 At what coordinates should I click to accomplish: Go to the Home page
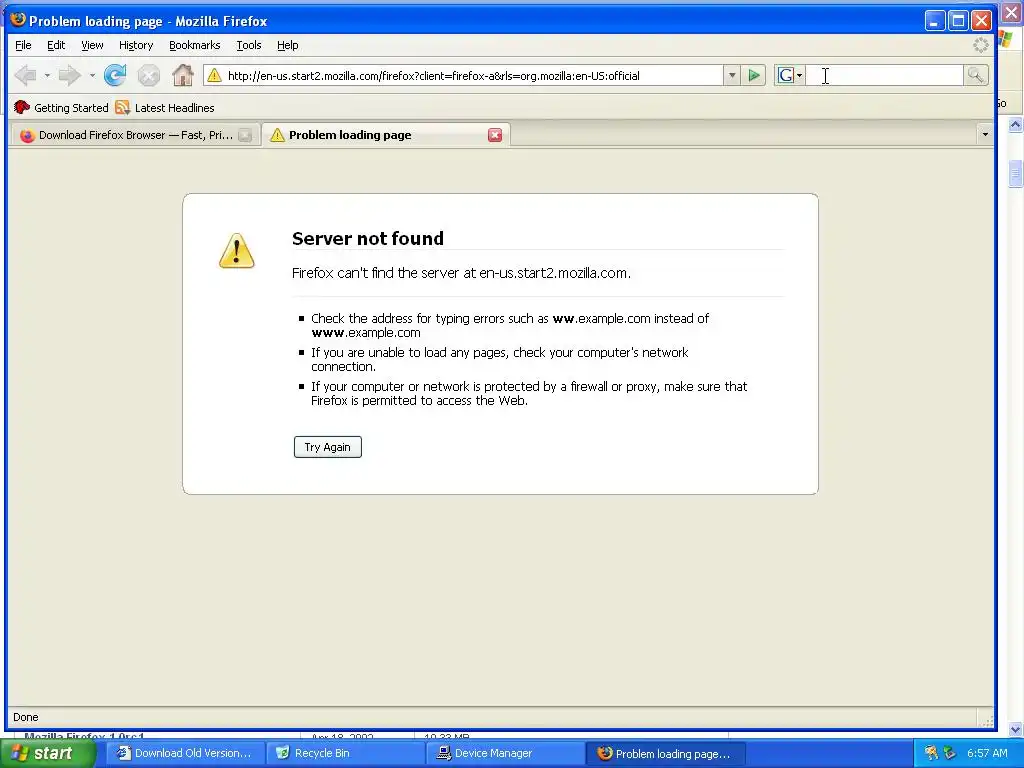click(x=183, y=76)
